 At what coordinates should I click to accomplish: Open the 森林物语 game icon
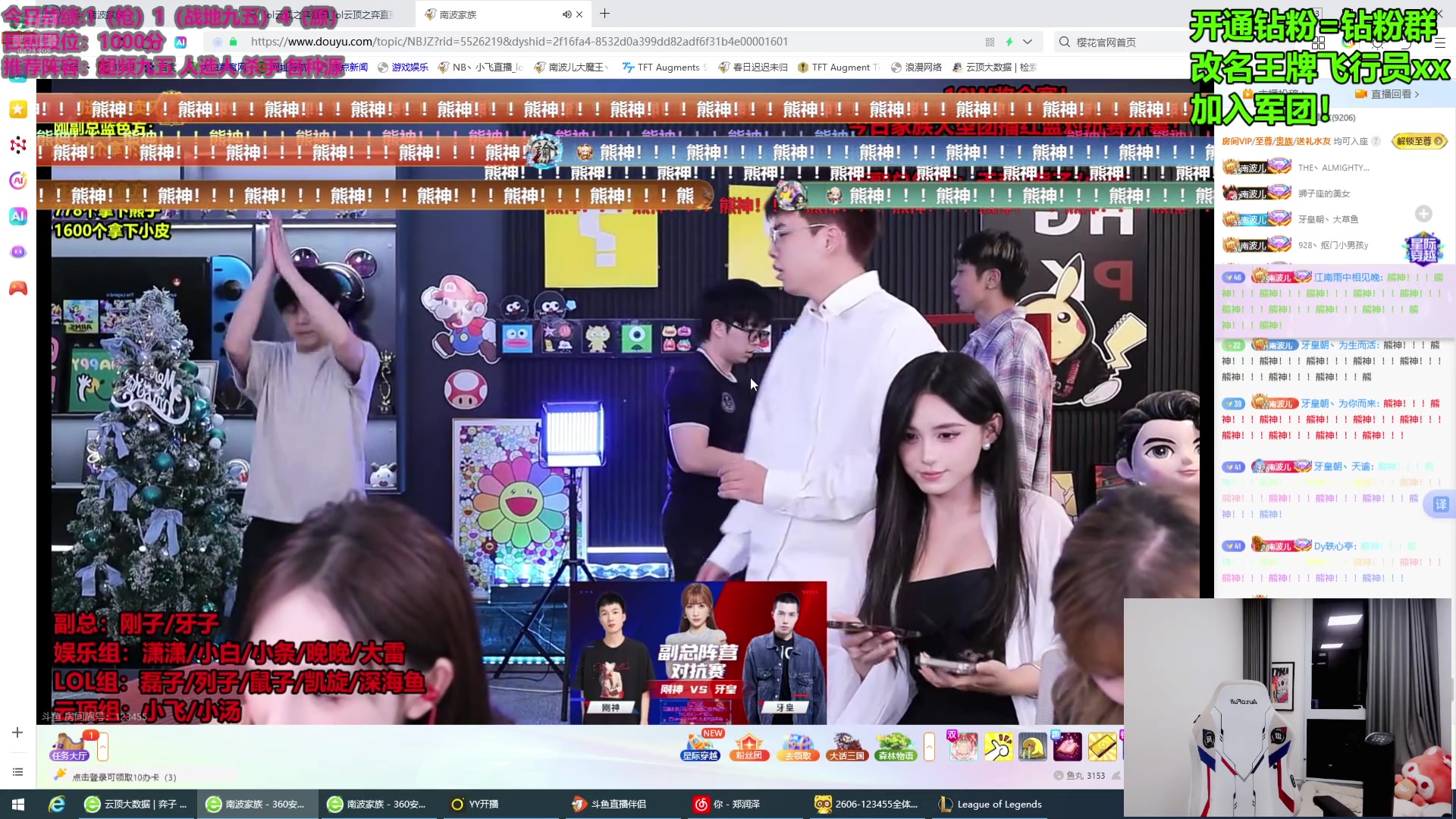click(896, 747)
